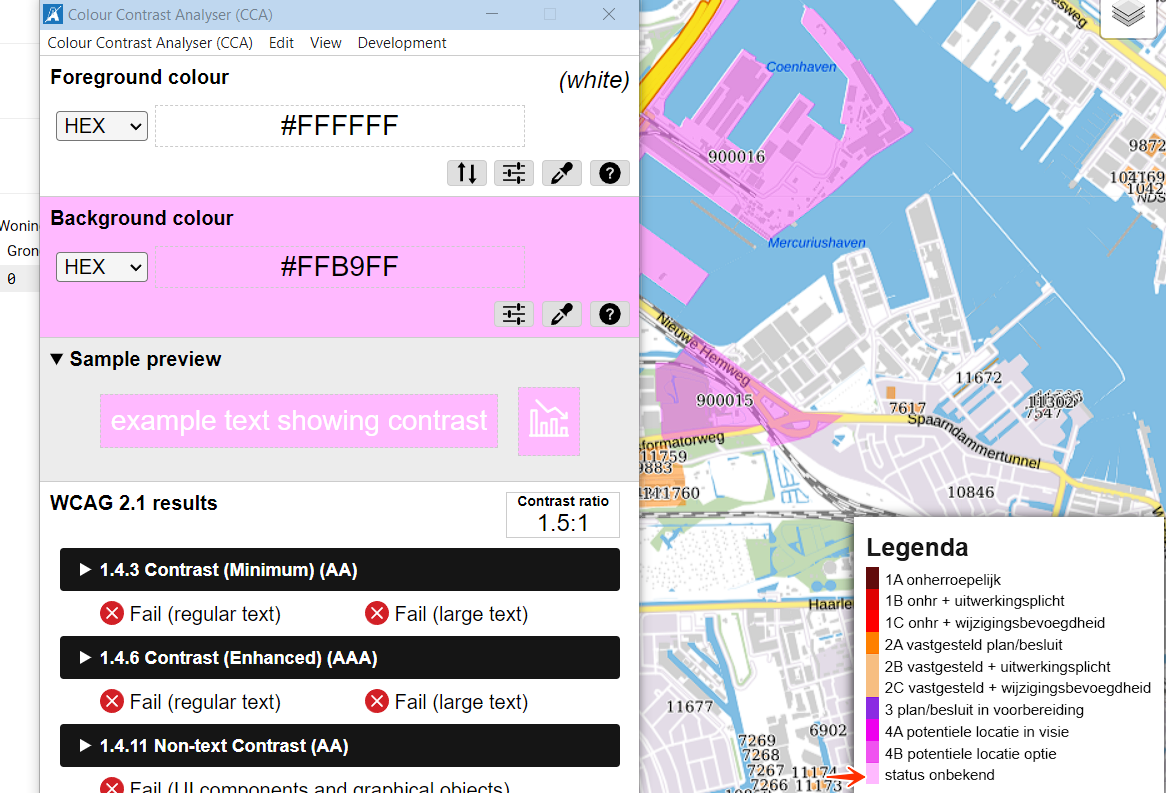The width and height of the screenshot is (1166, 793).
Task: Click the background hex value #FFB9FF field
Action: click(x=340, y=267)
